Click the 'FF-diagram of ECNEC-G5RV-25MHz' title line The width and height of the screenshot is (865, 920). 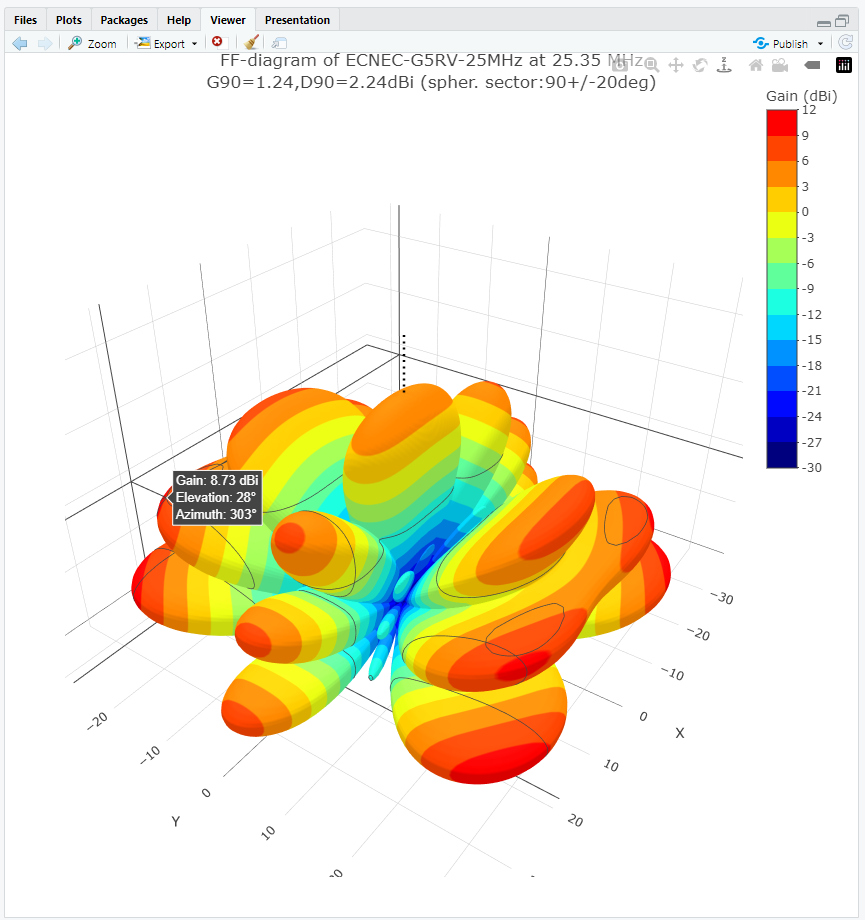pos(431,60)
